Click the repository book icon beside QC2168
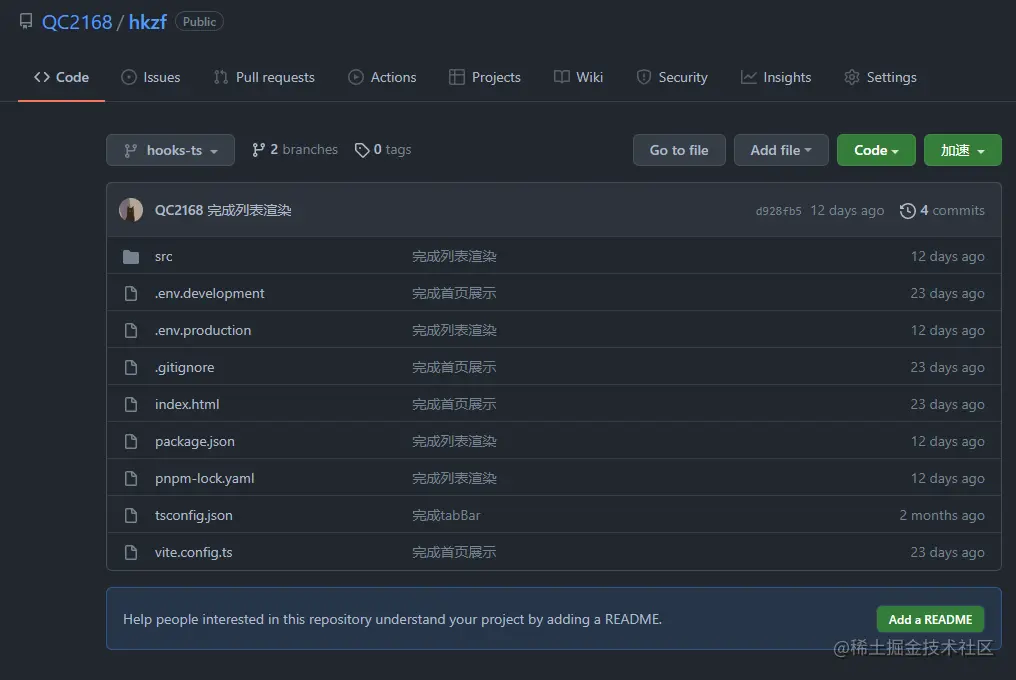This screenshot has width=1016, height=680. click(26, 21)
